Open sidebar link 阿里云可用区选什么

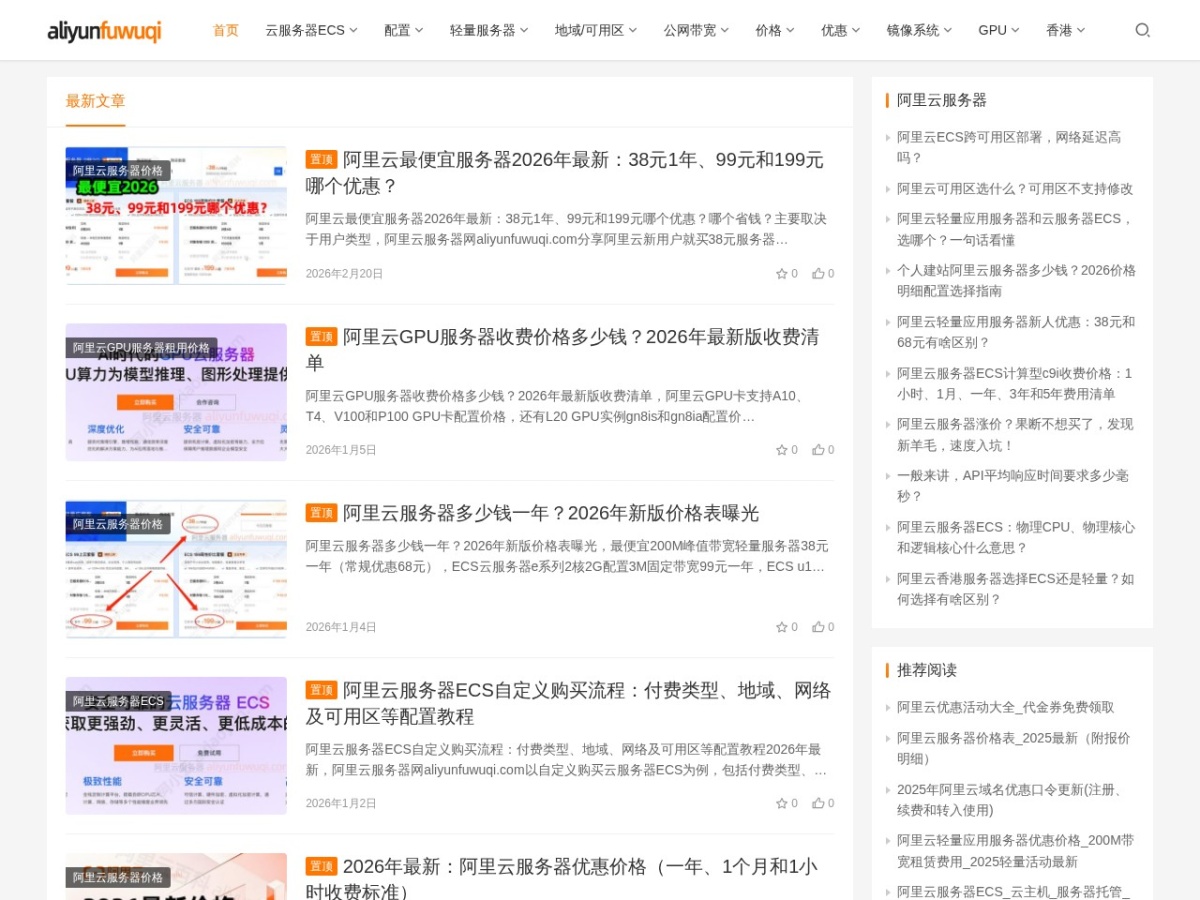[x=1015, y=189]
